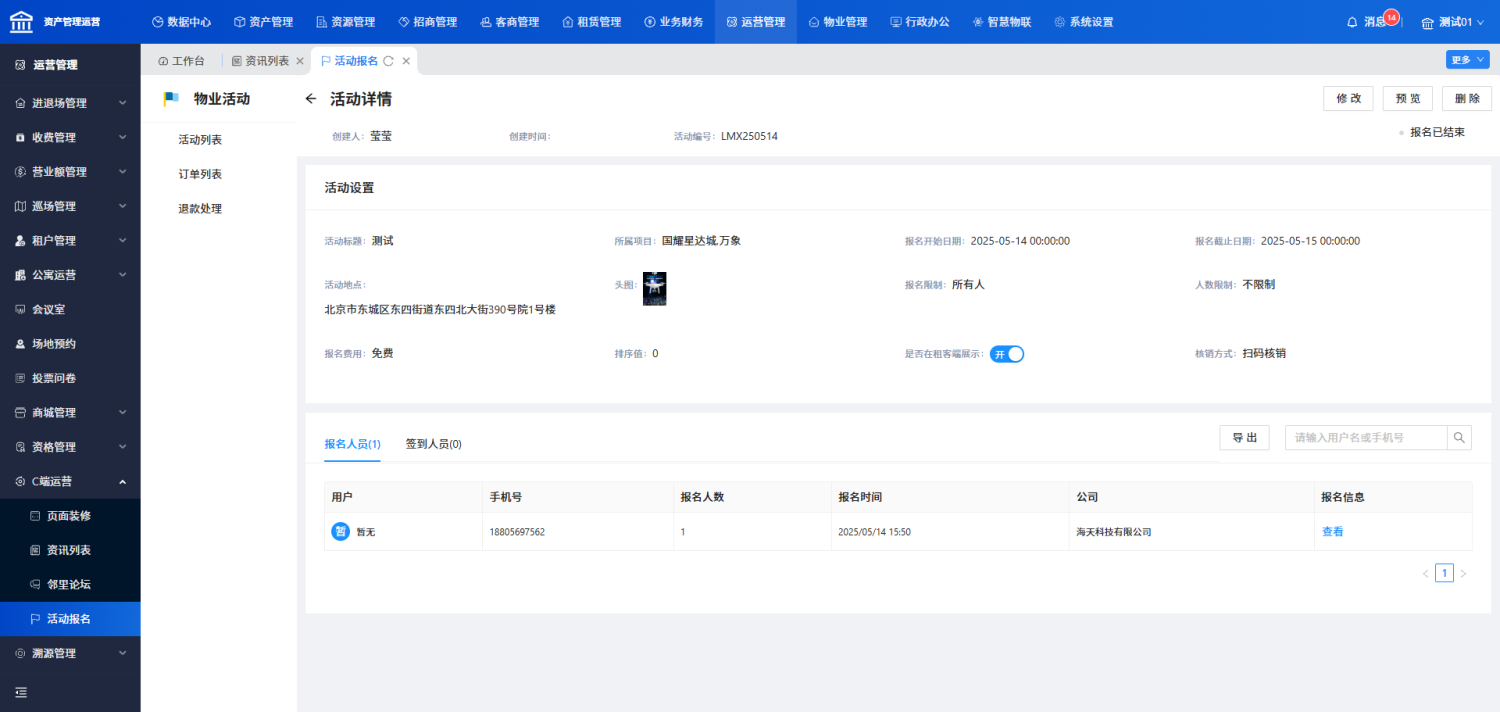
Task: Open 订单列表 in 物业活动 menu
Action: (x=200, y=174)
